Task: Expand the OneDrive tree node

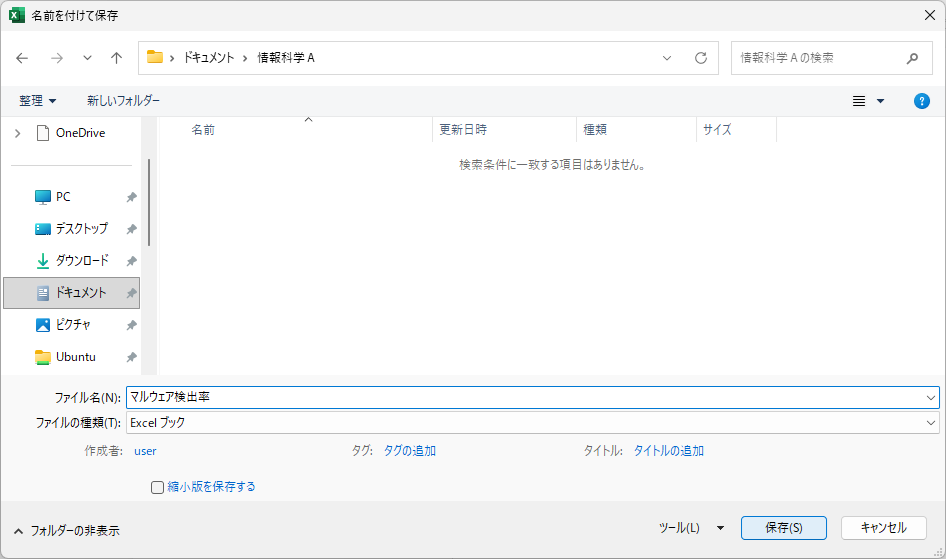Action: (17, 133)
